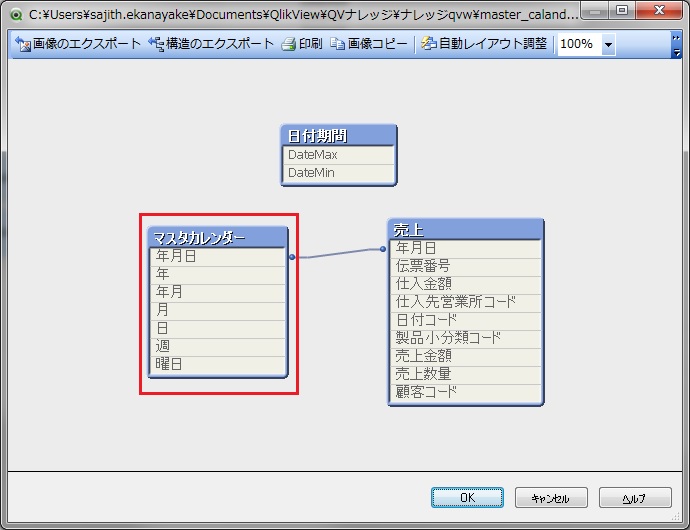The width and height of the screenshot is (690, 530).
Task: Click the キャンセル (Cancel) button
Action: (x=551, y=497)
